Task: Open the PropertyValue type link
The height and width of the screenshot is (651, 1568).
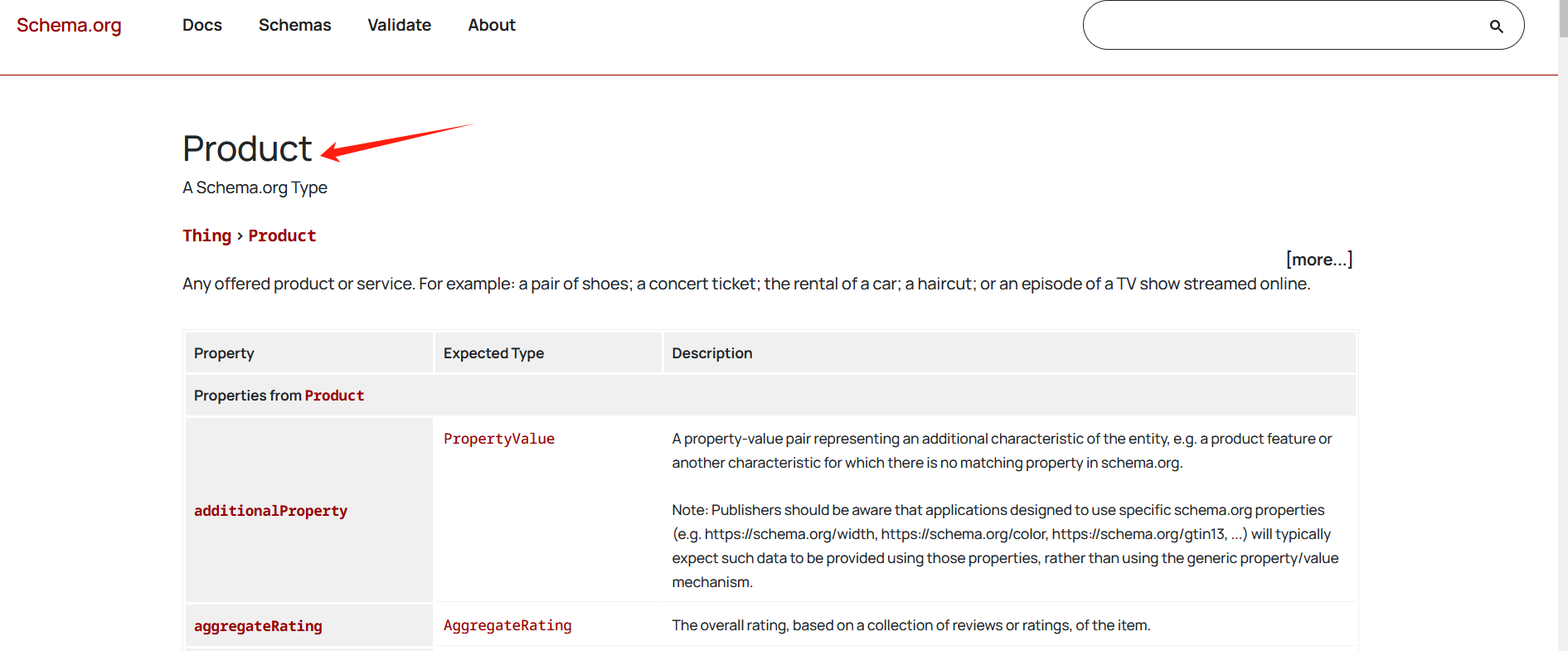Action: pos(499,439)
